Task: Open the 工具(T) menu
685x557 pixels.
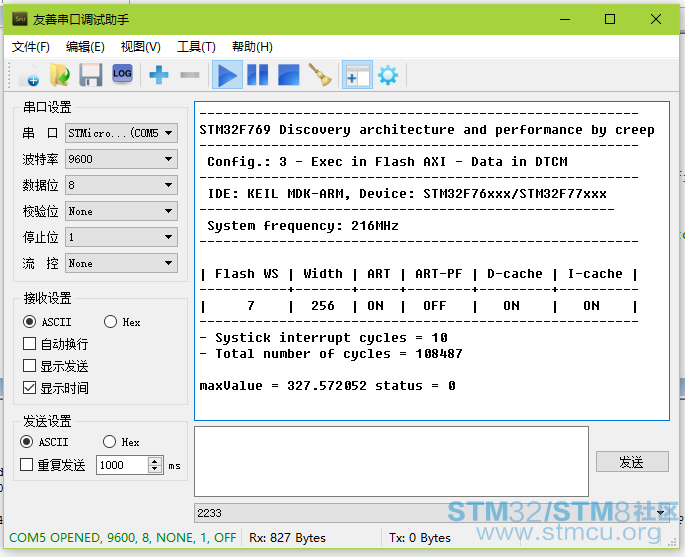Action: tap(196, 47)
